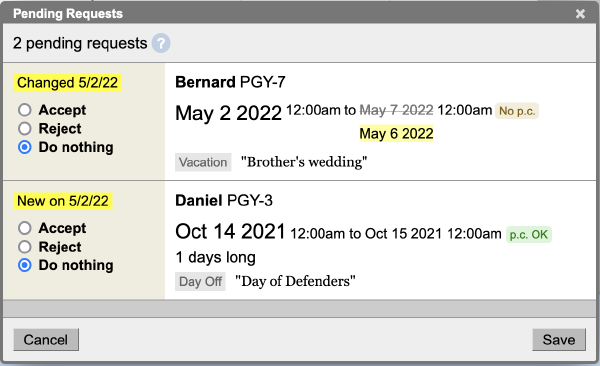The image size is (600, 366).
Task: Click the green 'p.c. OK' badge
Action: click(x=529, y=234)
